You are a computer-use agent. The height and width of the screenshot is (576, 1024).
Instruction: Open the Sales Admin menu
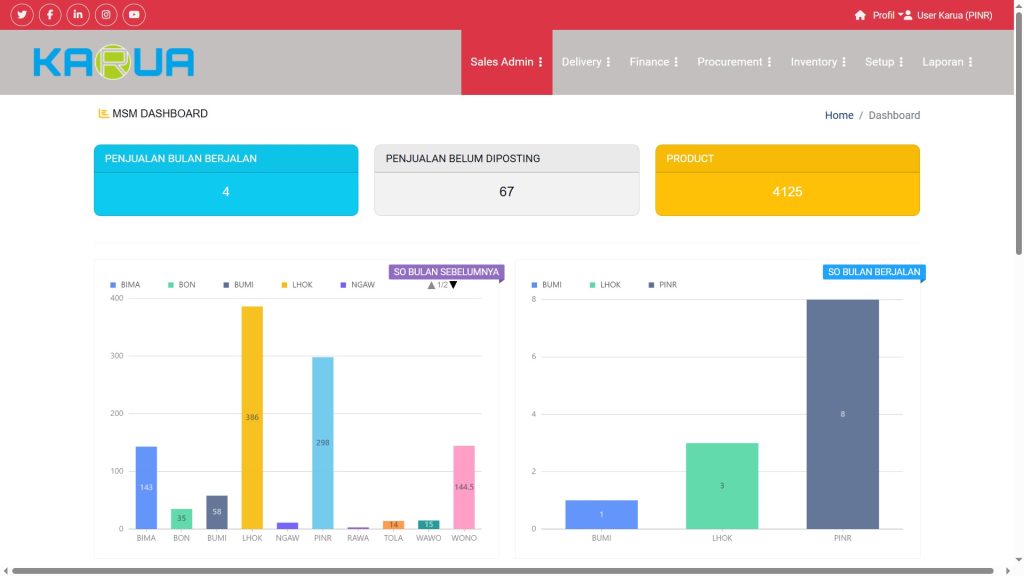(x=506, y=62)
